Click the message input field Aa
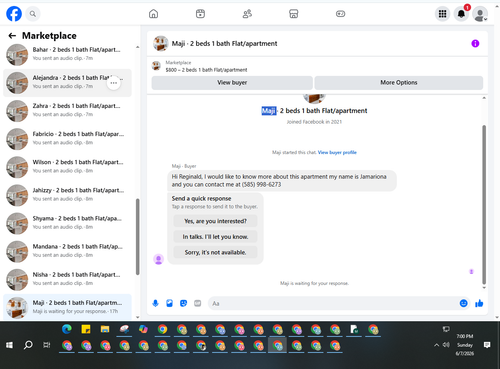Viewport: 500px width, 369px height. point(333,303)
